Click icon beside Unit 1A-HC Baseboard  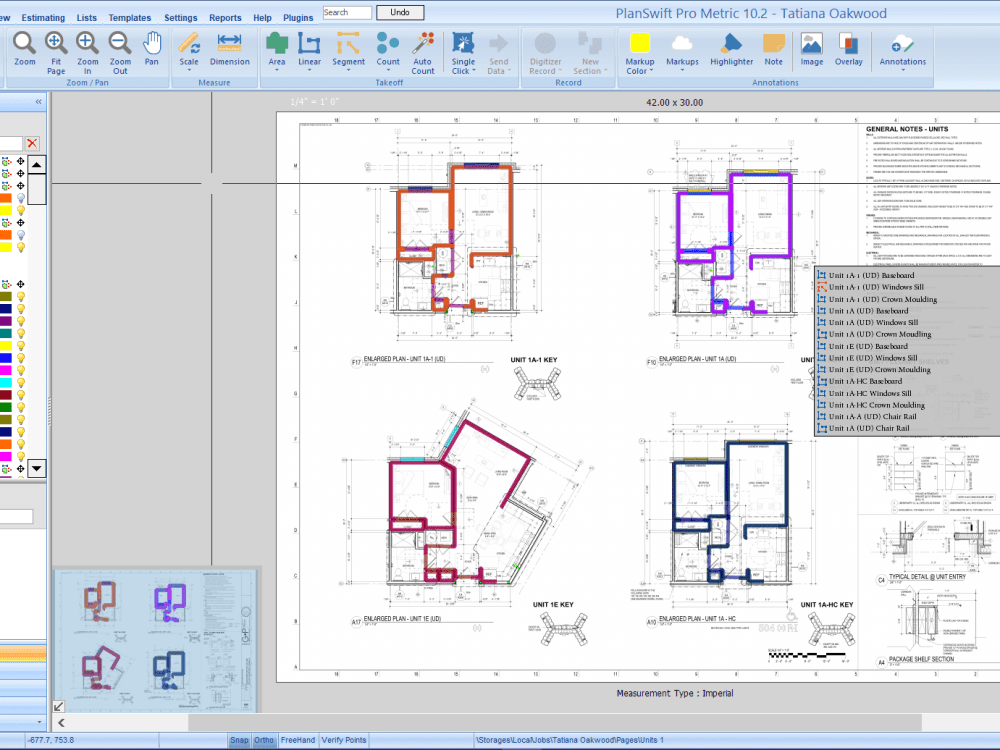click(x=822, y=381)
